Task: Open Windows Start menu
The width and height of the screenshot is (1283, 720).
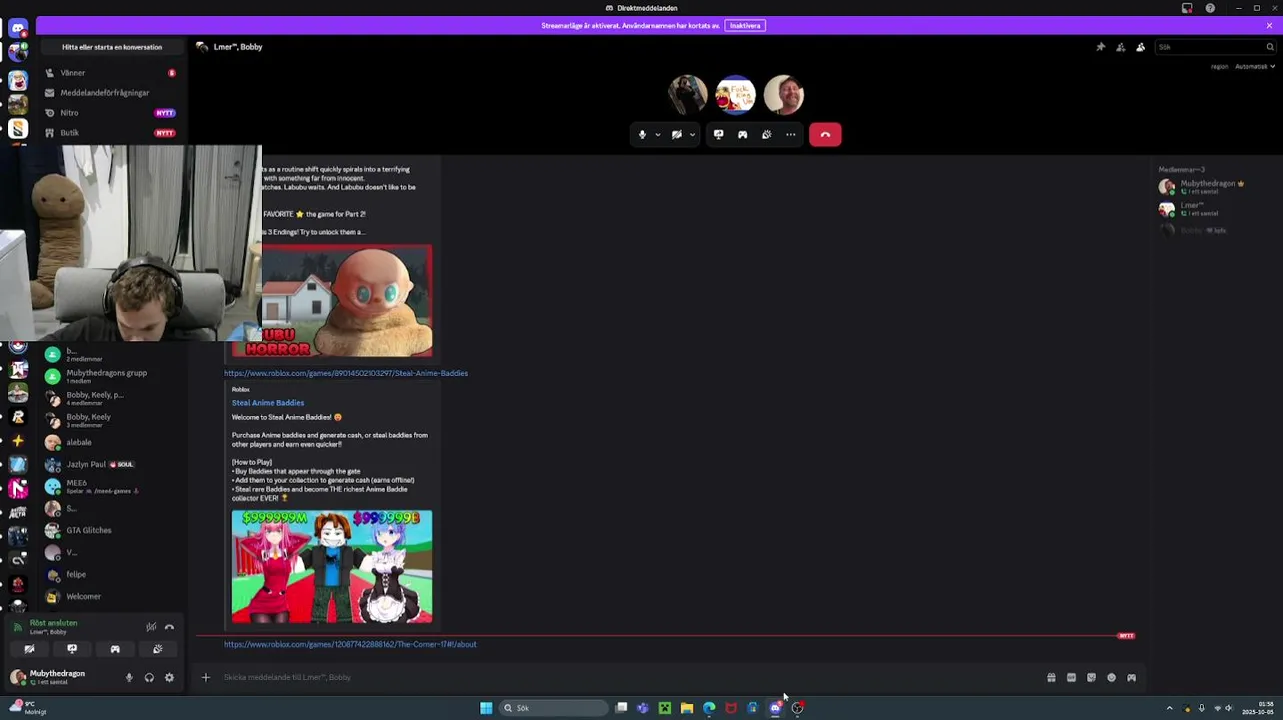Action: (486, 708)
